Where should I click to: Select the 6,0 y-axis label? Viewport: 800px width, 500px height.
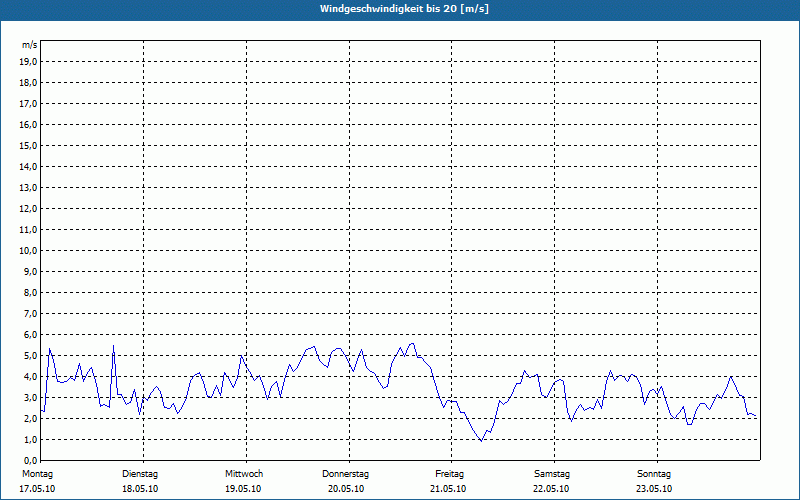(x=31, y=335)
